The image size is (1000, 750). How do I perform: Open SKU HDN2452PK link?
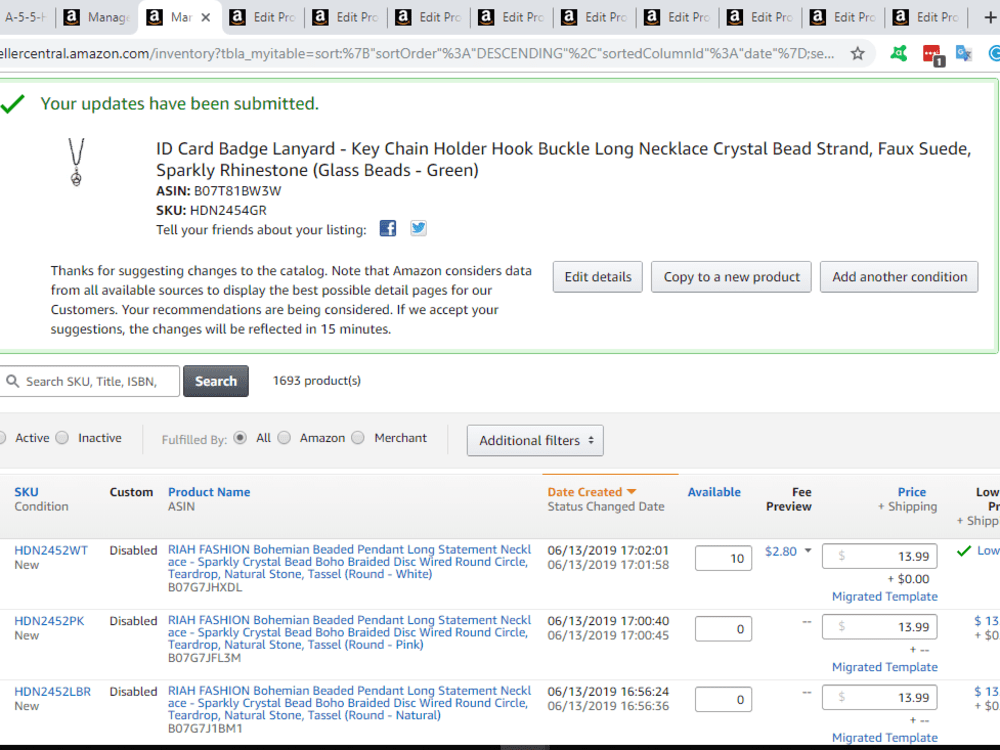tap(49, 621)
